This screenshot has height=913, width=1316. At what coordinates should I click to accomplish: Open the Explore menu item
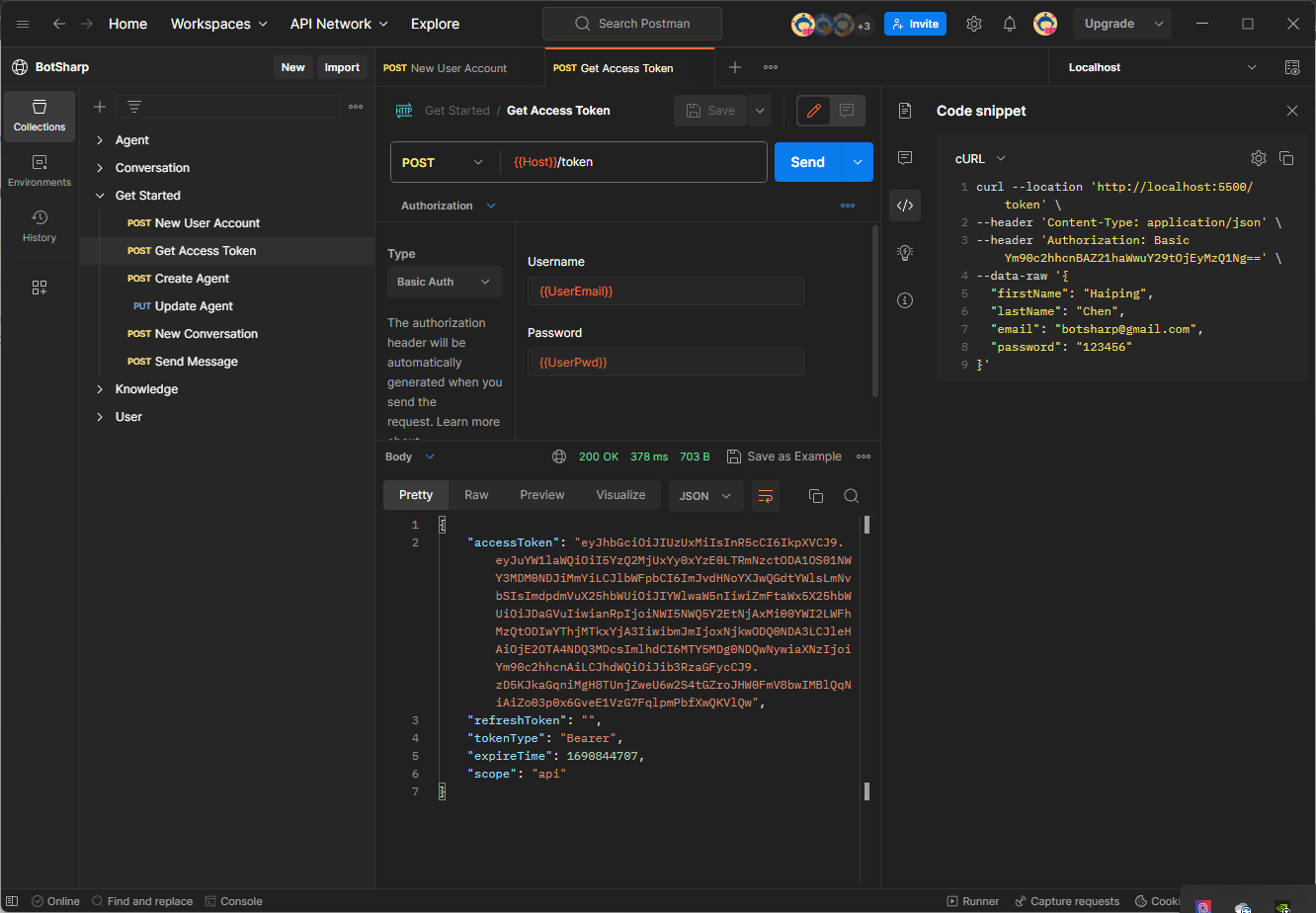coord(435,24)
